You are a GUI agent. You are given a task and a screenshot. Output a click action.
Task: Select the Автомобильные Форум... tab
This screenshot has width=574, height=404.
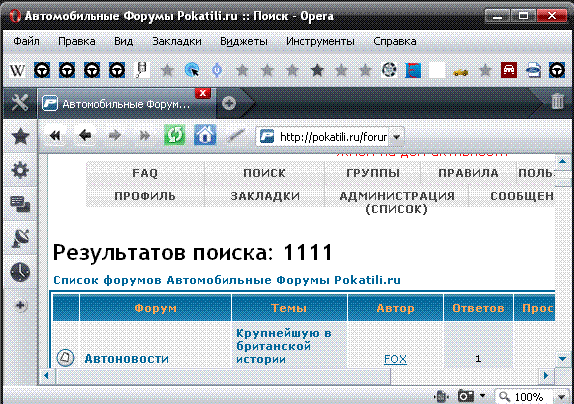[126, 104]
